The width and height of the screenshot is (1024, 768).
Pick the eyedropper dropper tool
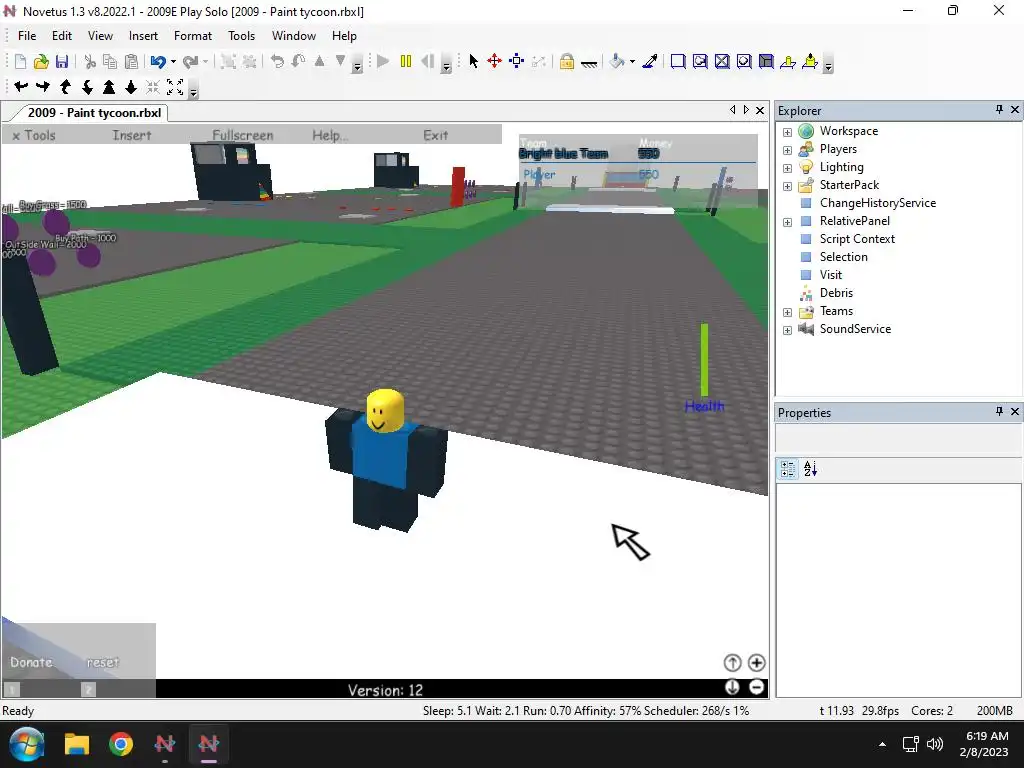click(x=650, y=61)
